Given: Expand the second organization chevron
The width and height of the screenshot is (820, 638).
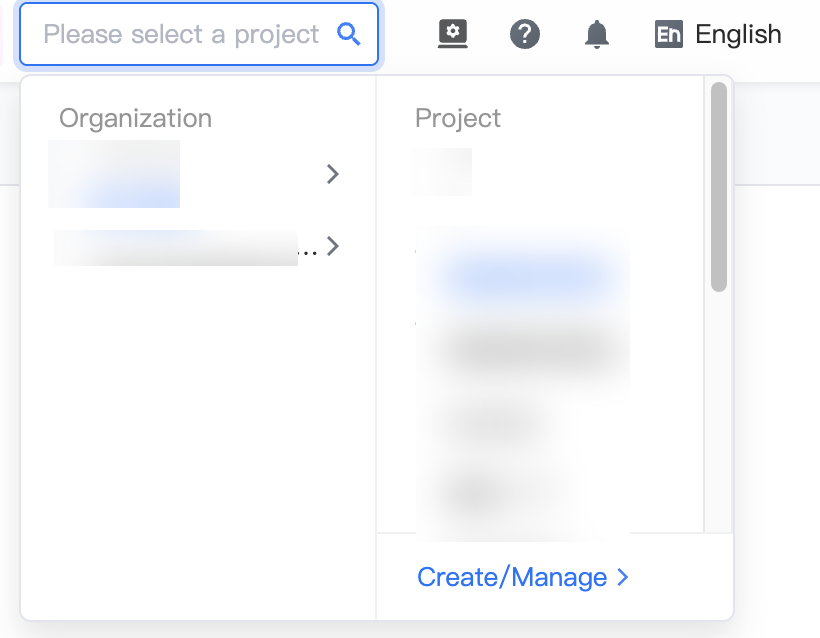Looking at the screenshot, I should pyautogui.click(x=333, y=246).
